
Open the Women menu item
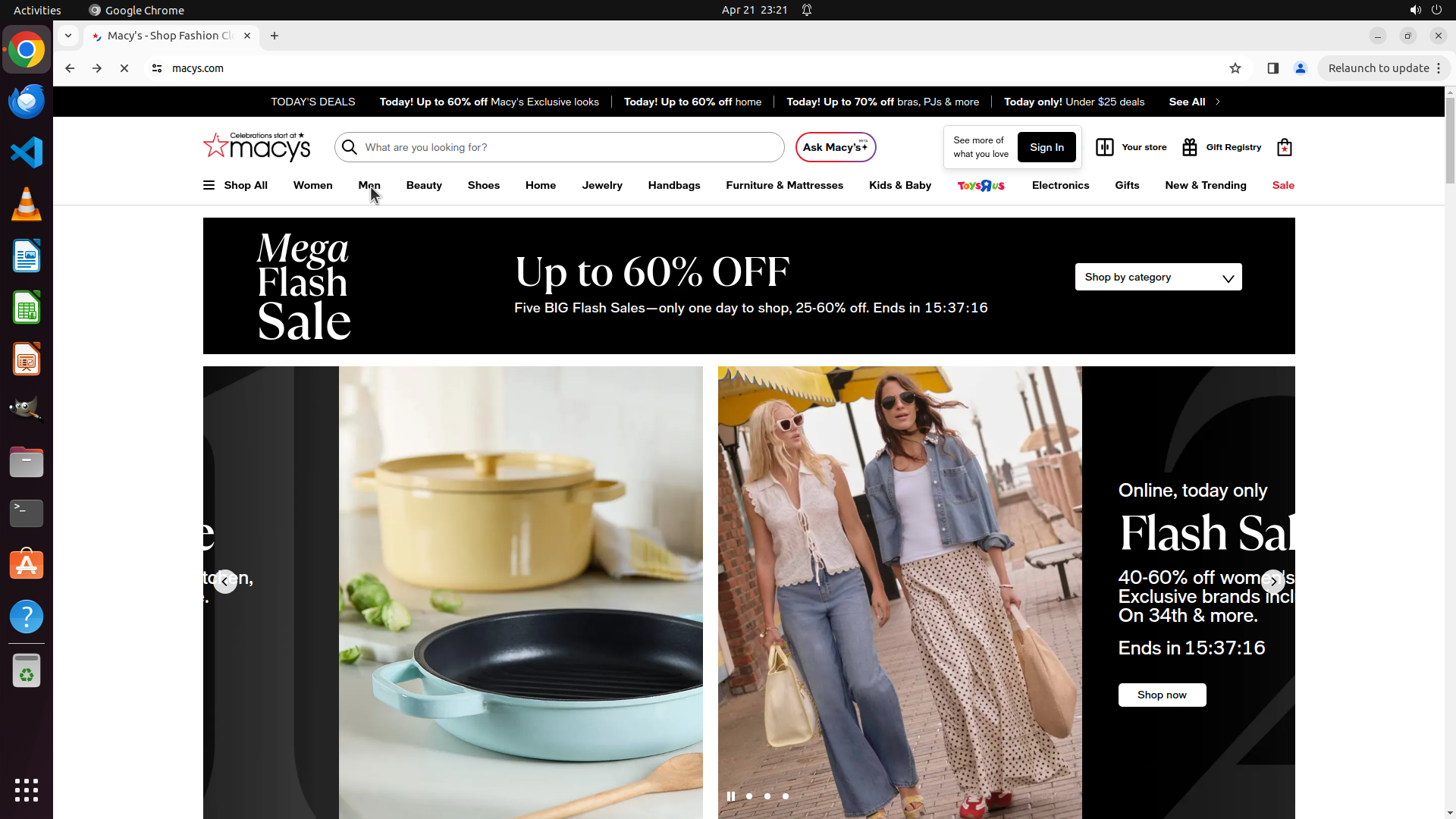(312, 185)
